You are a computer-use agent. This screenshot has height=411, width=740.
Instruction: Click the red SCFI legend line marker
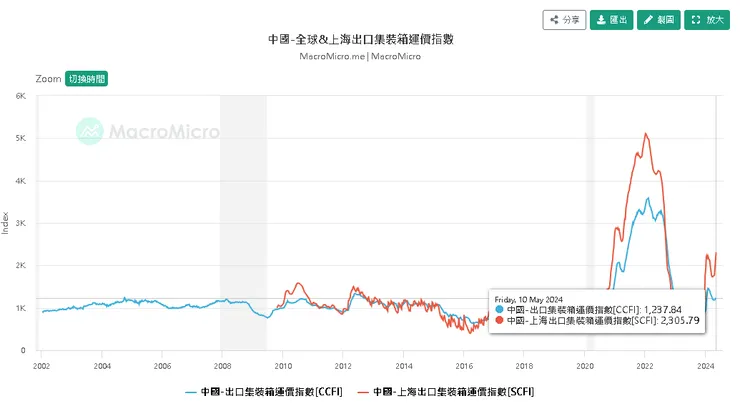(364, 391)
